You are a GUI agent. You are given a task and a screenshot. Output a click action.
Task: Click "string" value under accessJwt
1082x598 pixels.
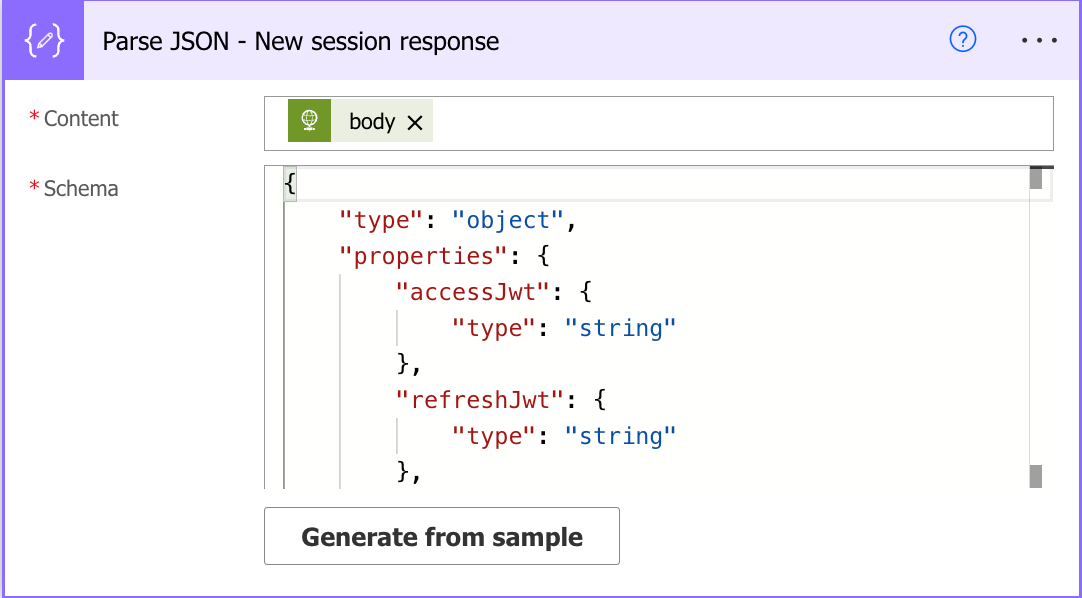620,328
